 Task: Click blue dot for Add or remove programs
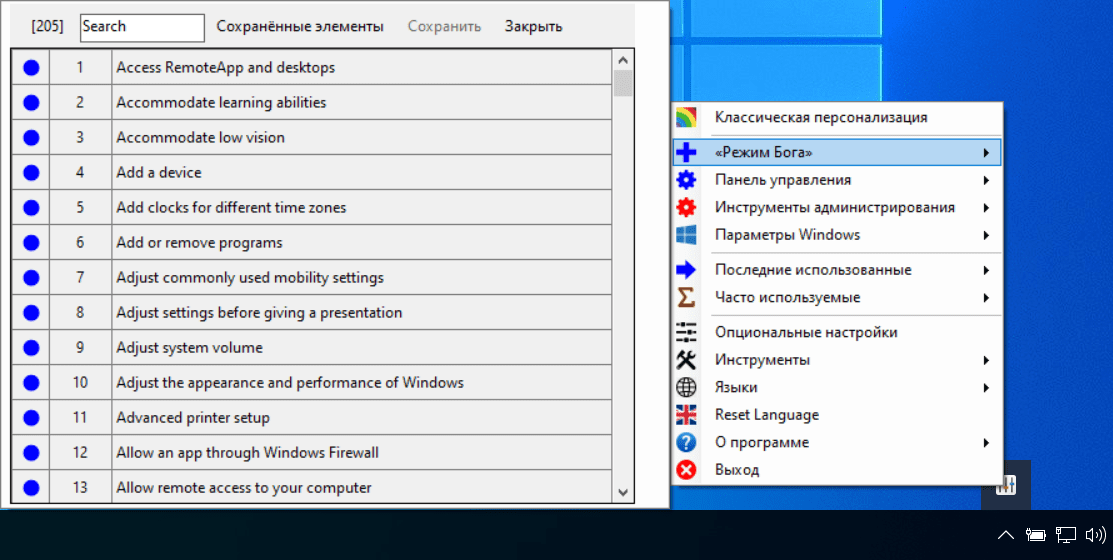(31, 243)
